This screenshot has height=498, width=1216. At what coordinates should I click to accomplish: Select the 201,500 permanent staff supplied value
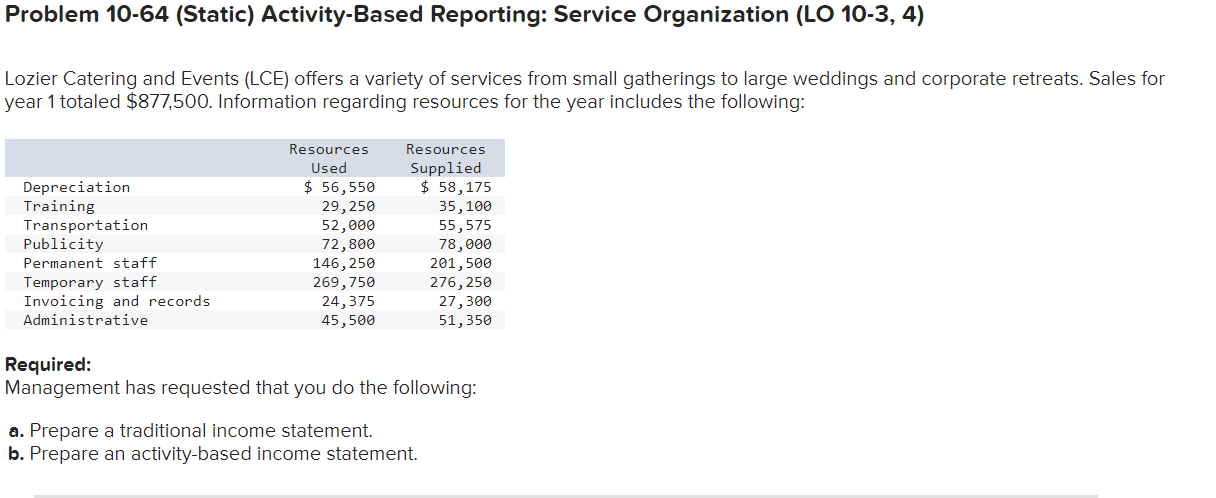pos(461,263)
